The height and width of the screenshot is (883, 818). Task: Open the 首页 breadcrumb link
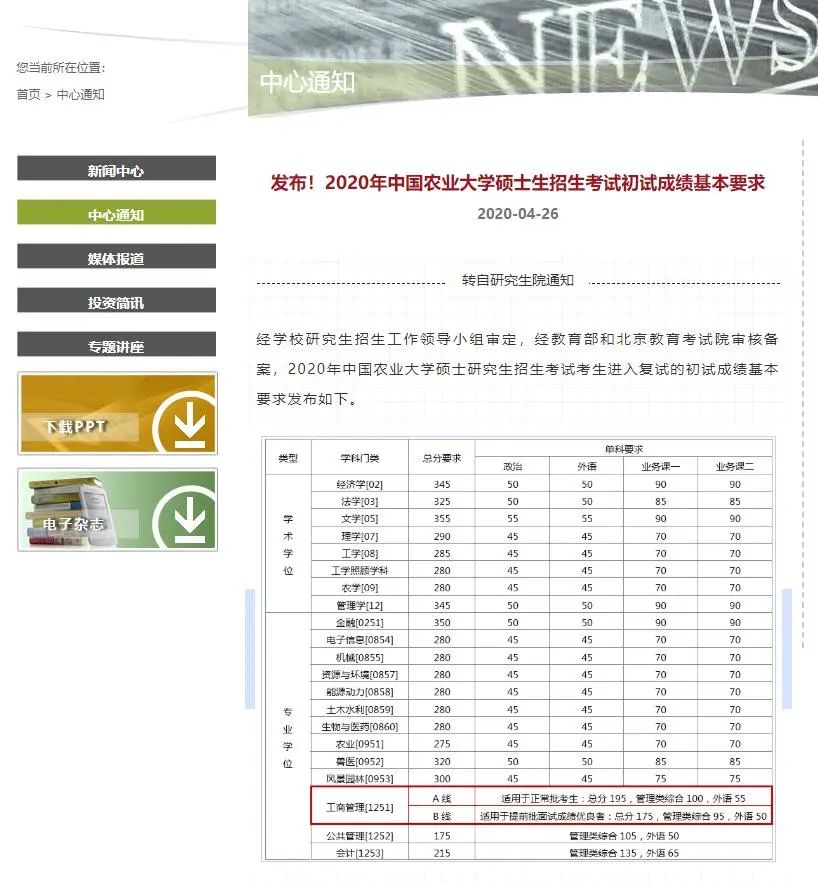tap(28, 95)
